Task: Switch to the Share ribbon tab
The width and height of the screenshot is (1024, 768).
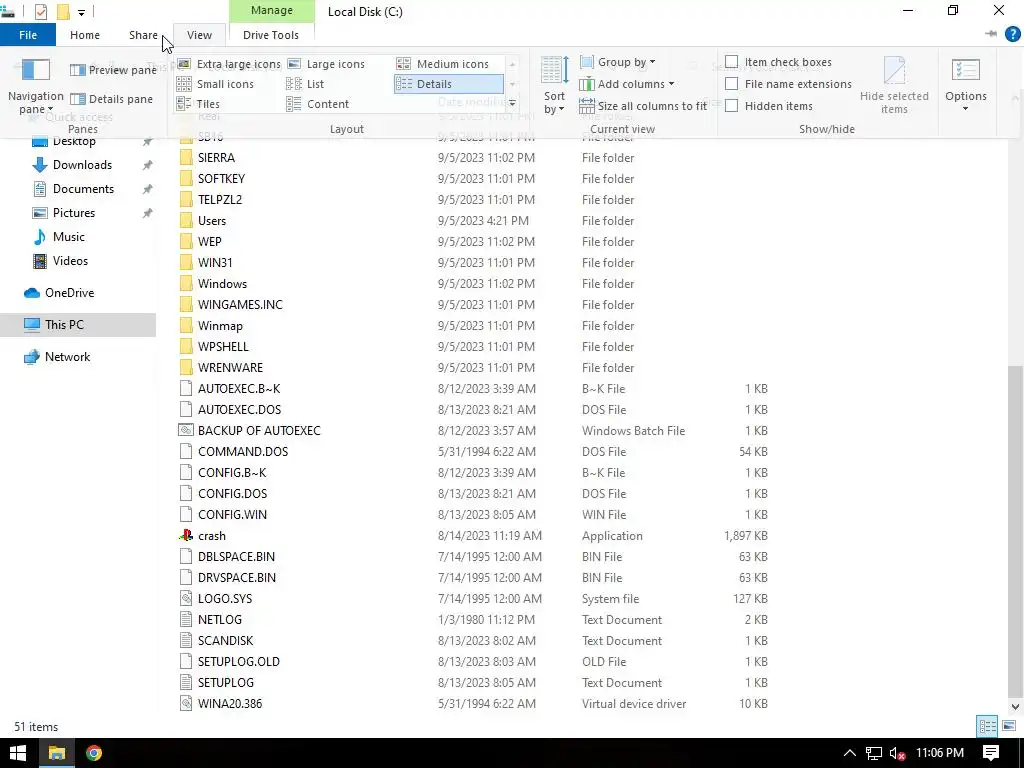Action: [143, 35]
